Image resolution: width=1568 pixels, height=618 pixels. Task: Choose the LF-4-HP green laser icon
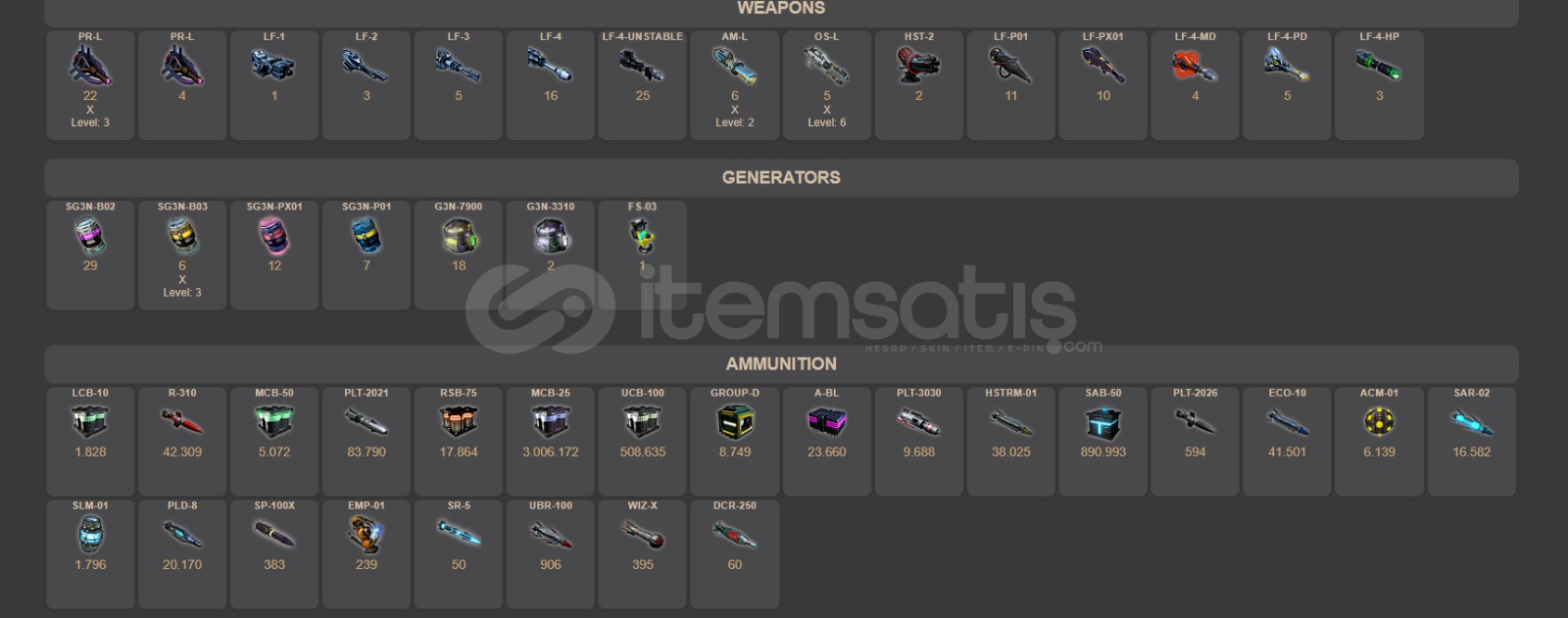click(x=1379, y=66)
